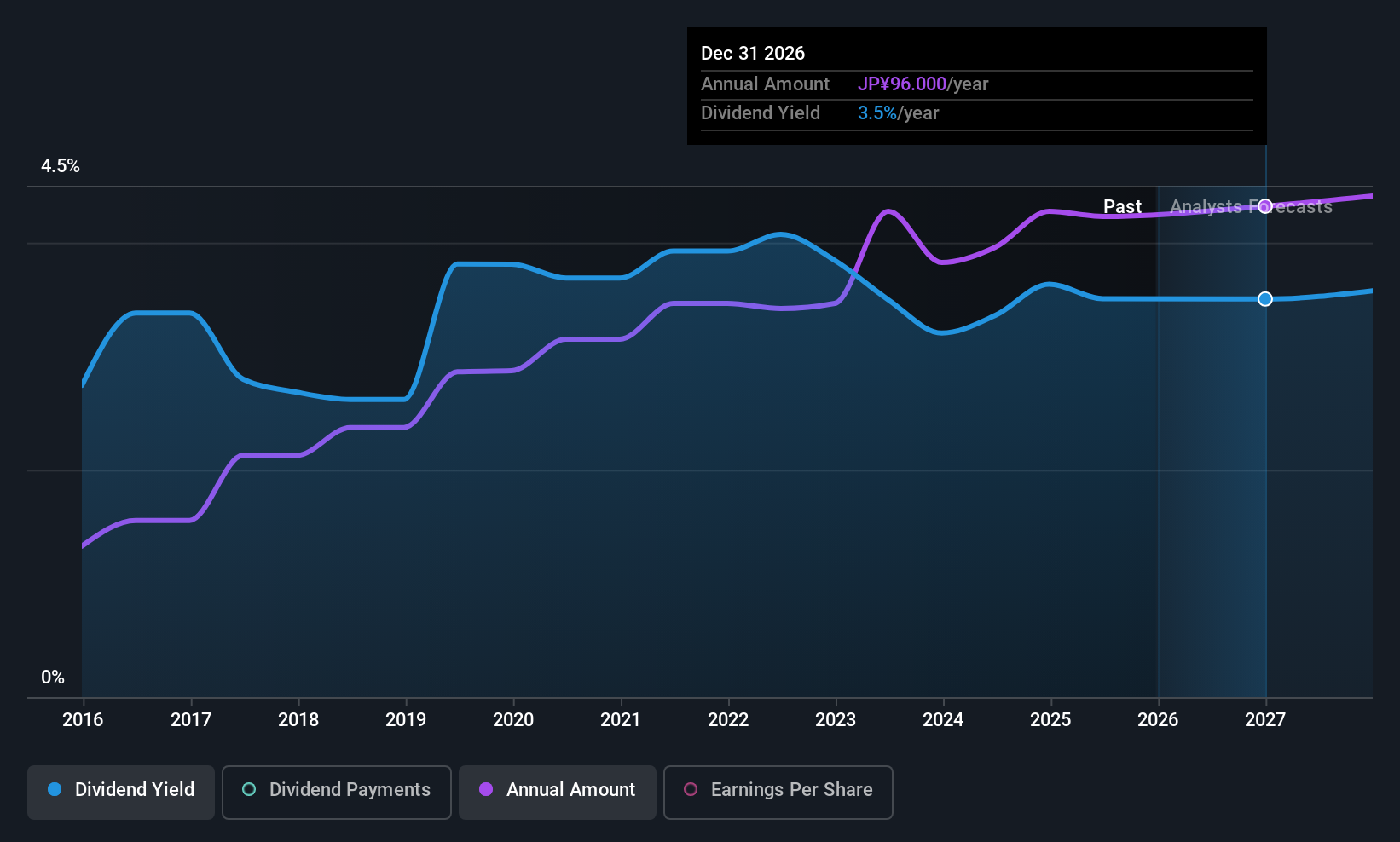1400x842 pixels.
Task: Click the purple Annual Amount marker at 2027
Action: click(x=1265, y=206)
